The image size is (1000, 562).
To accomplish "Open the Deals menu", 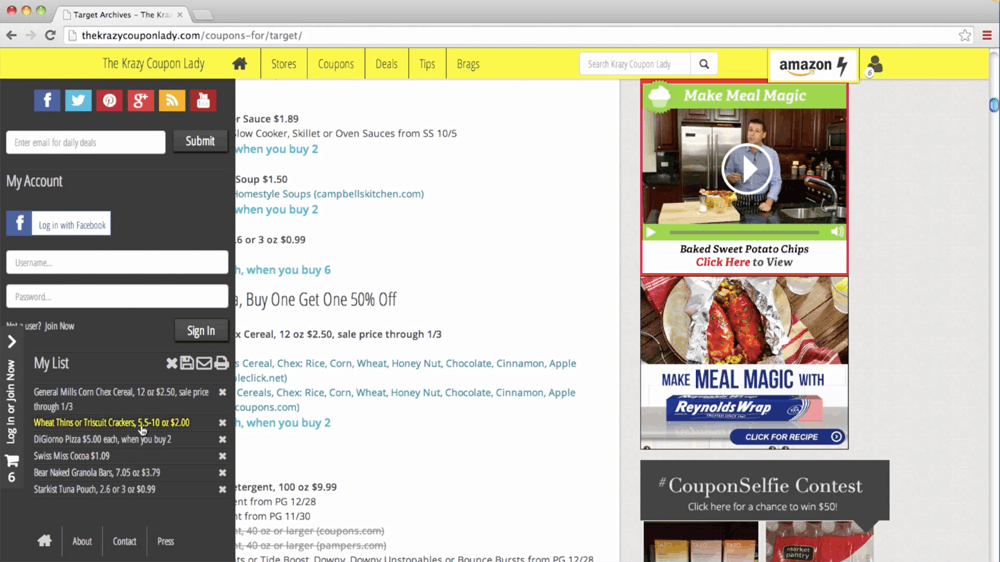I will click(386, 64).
